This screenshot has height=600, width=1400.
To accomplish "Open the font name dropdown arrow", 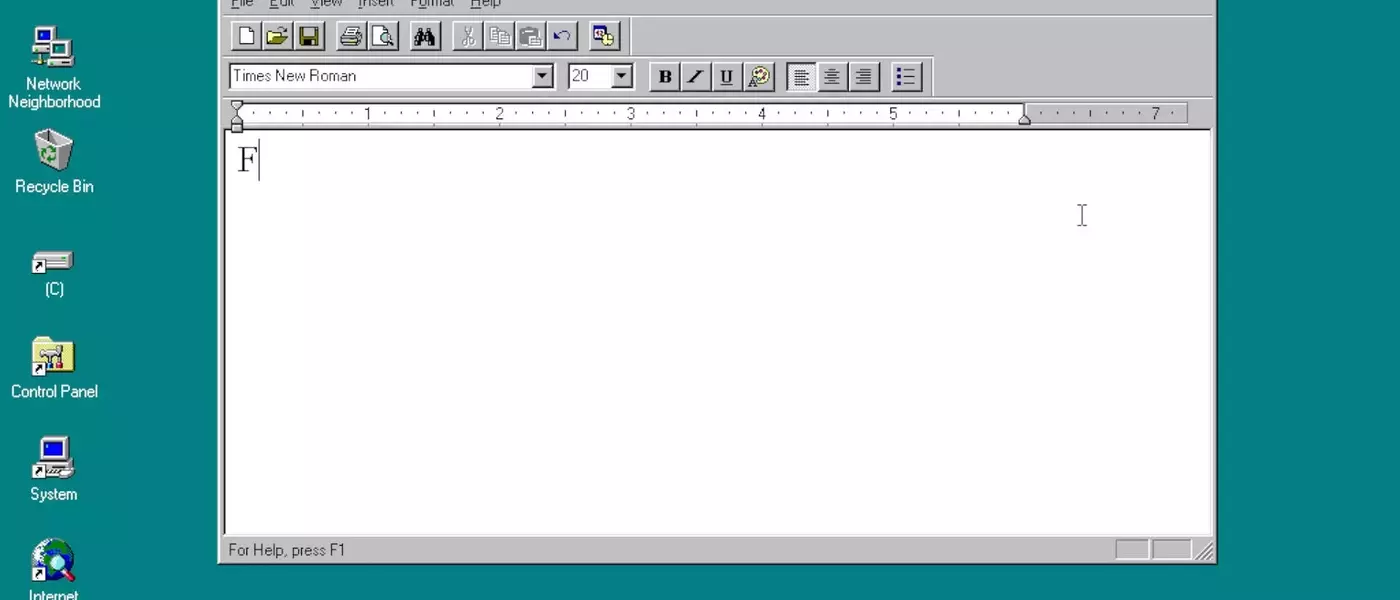I will (543, 76).
